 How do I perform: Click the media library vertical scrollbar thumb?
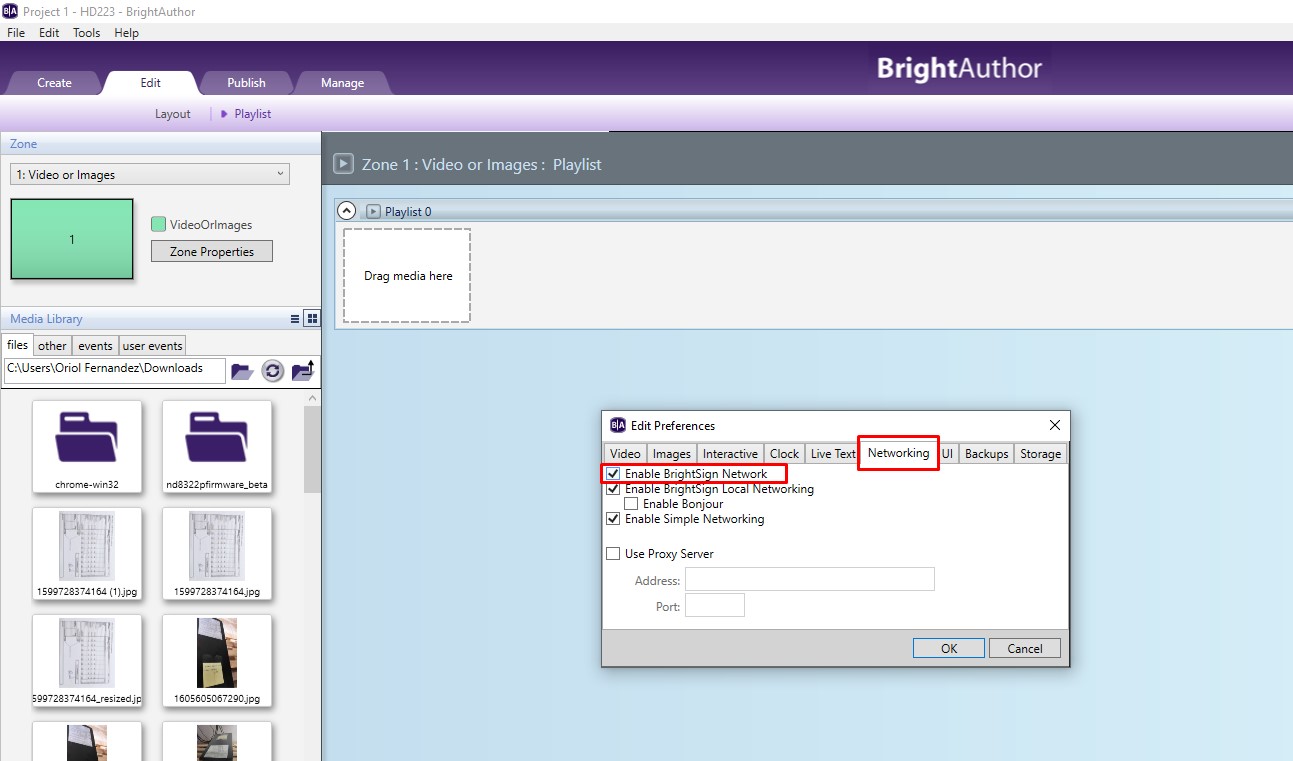tap(312, 449)
